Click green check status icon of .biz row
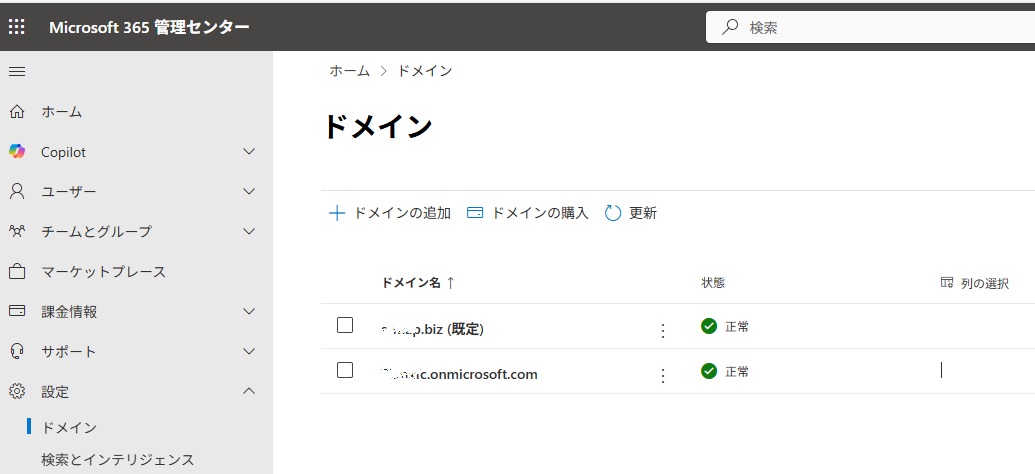The image size is (1035, 474). tap(709, 326)
